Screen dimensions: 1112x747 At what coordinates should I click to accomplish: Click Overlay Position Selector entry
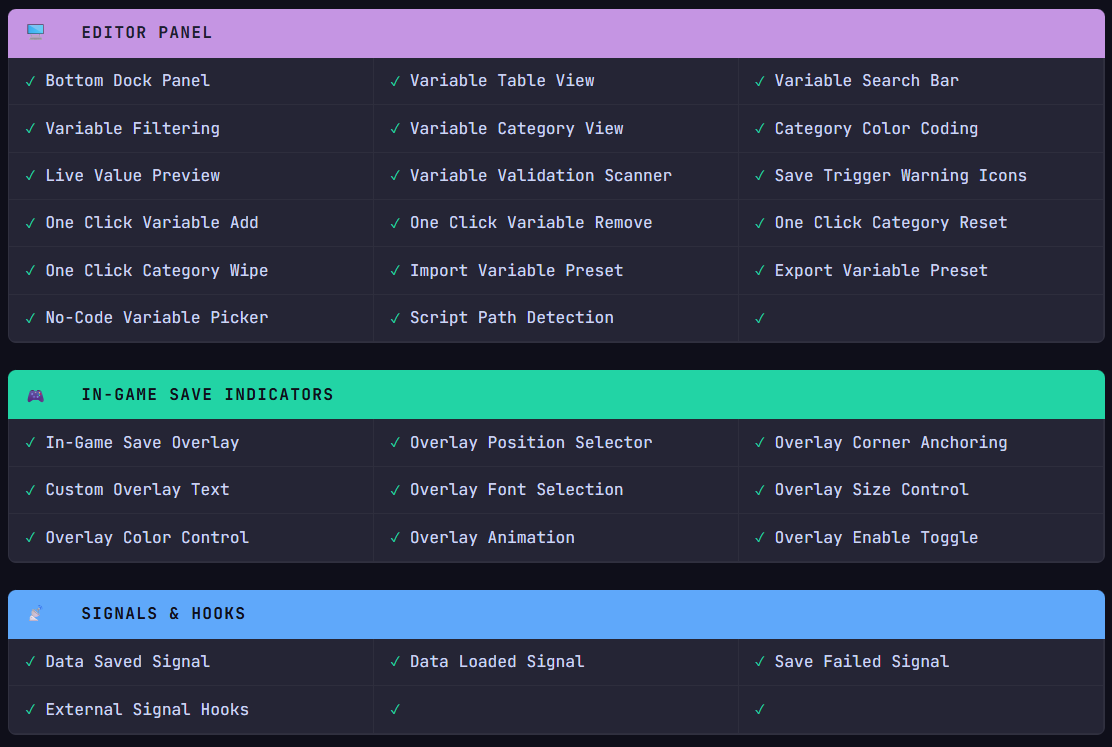pos(530,443)
